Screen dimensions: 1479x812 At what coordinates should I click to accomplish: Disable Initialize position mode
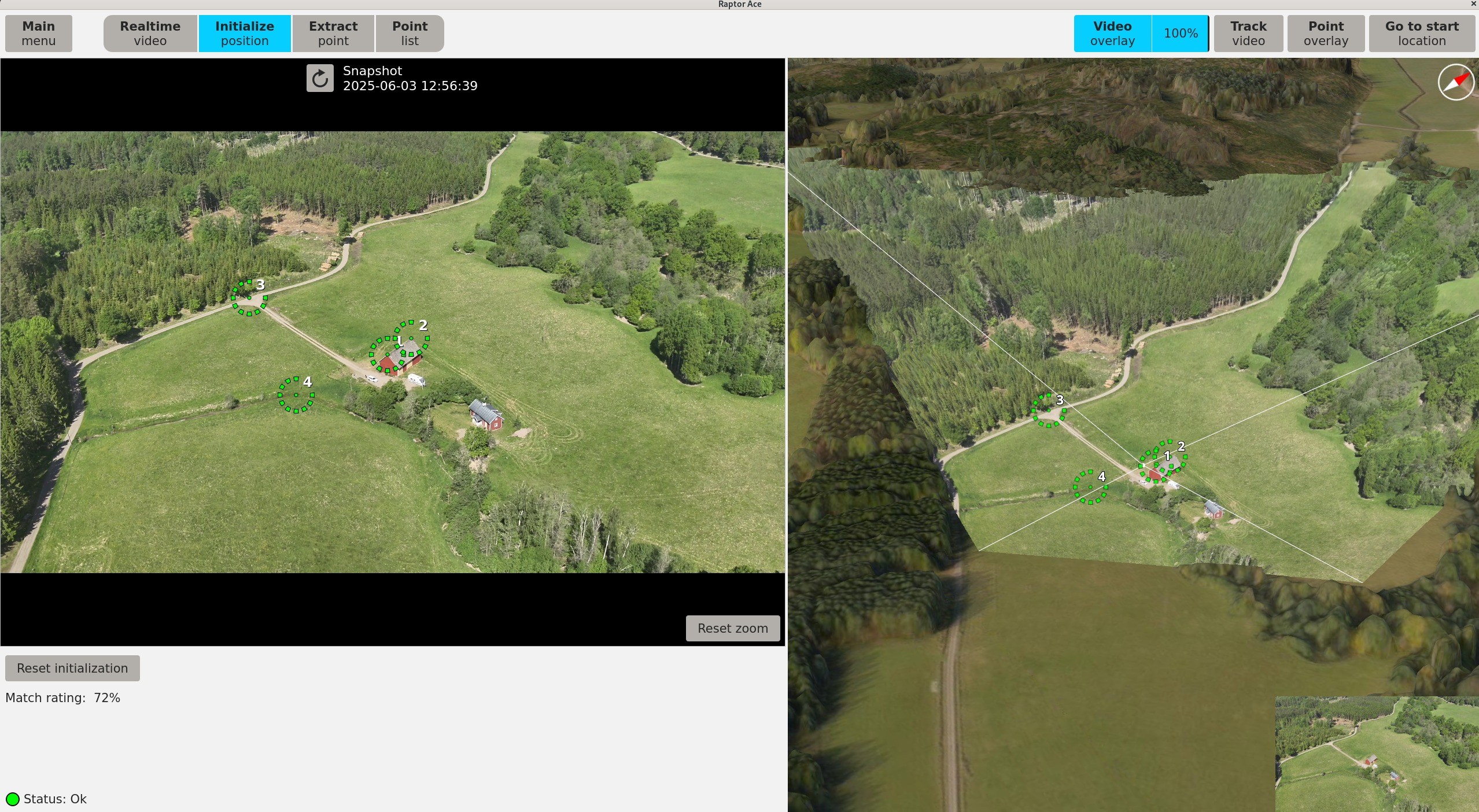click(x=244, y=33)
